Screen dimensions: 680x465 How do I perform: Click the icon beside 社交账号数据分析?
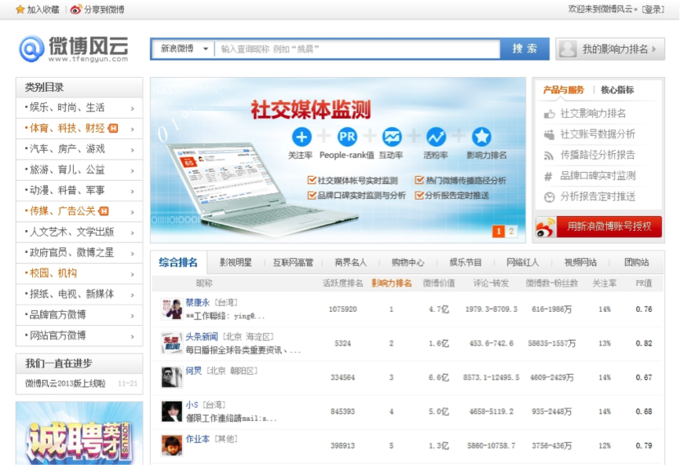(x=549, y=134)
